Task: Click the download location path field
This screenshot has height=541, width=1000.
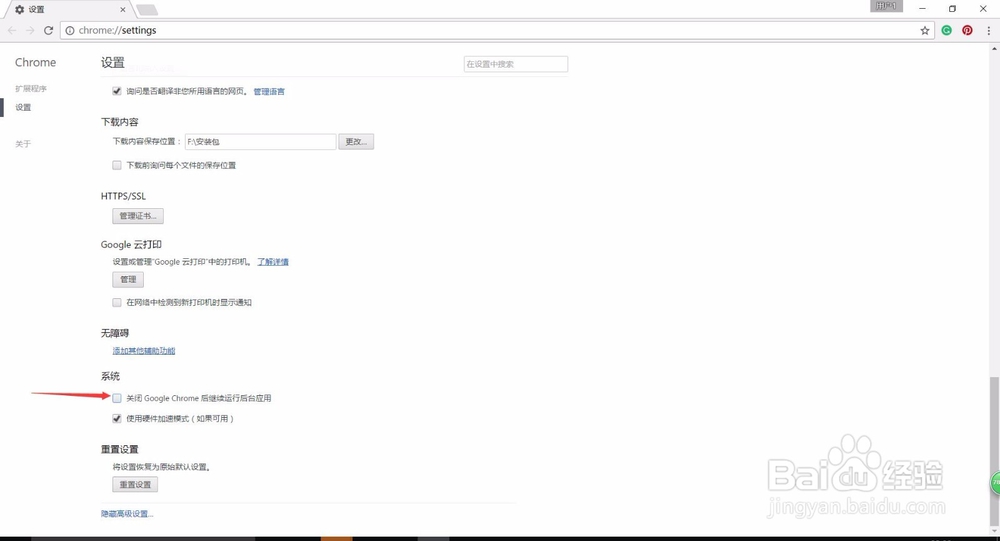Action: point(260,142)
